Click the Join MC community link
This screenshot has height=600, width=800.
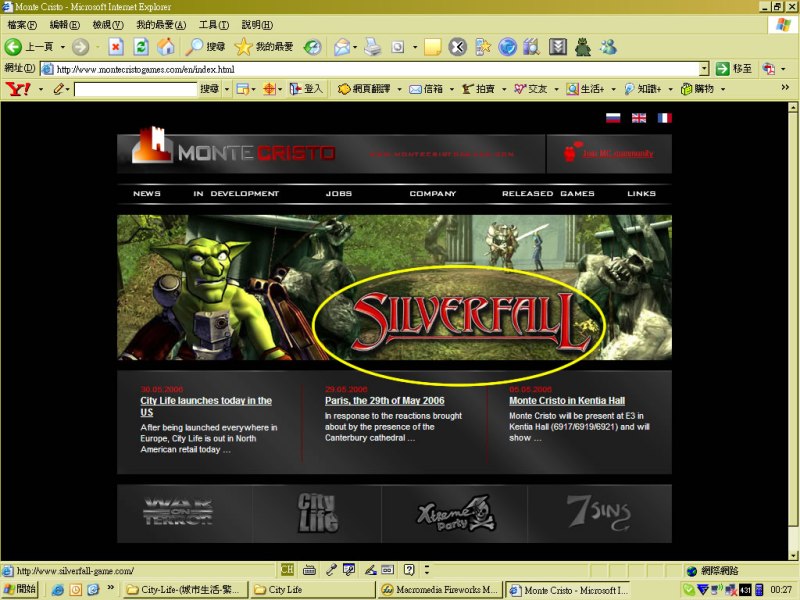(618, 154)
